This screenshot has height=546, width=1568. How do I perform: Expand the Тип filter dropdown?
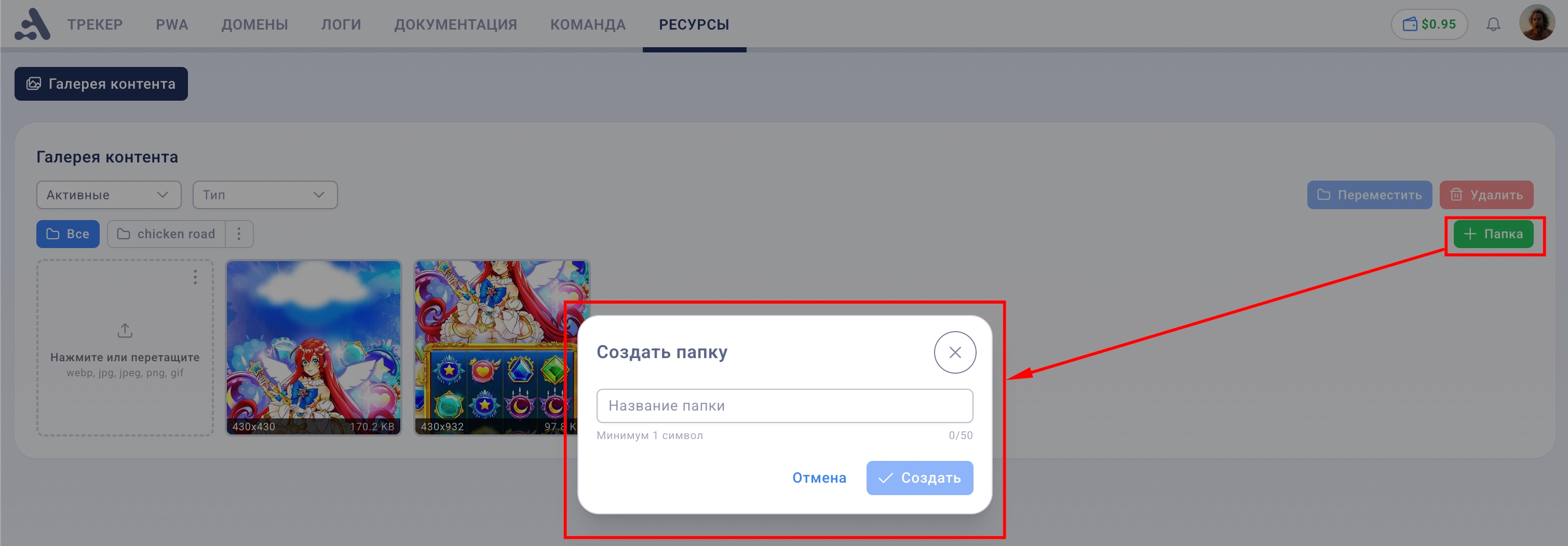click(x=265, y=195)
